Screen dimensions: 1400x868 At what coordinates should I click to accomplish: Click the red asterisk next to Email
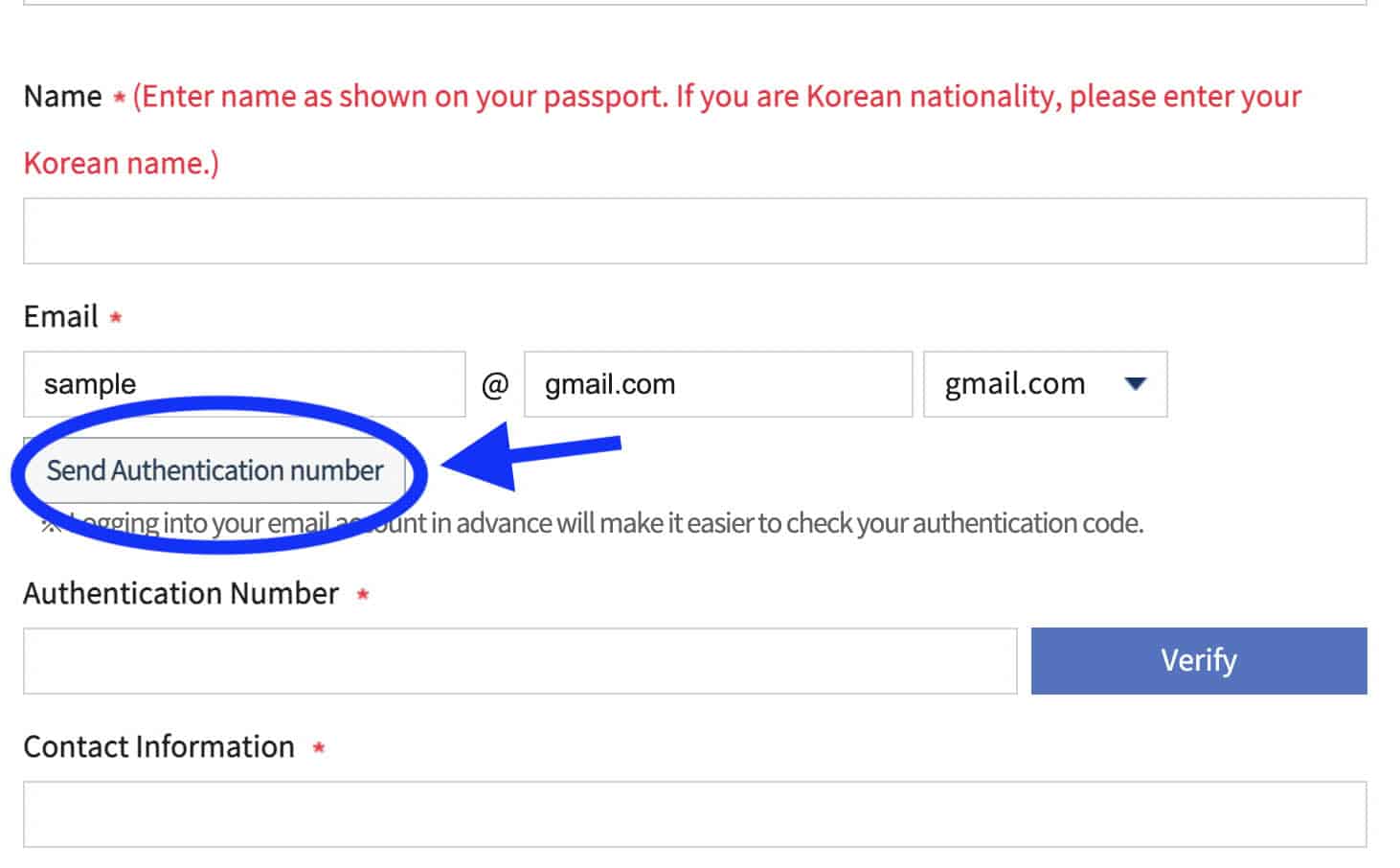pos(116,317)
